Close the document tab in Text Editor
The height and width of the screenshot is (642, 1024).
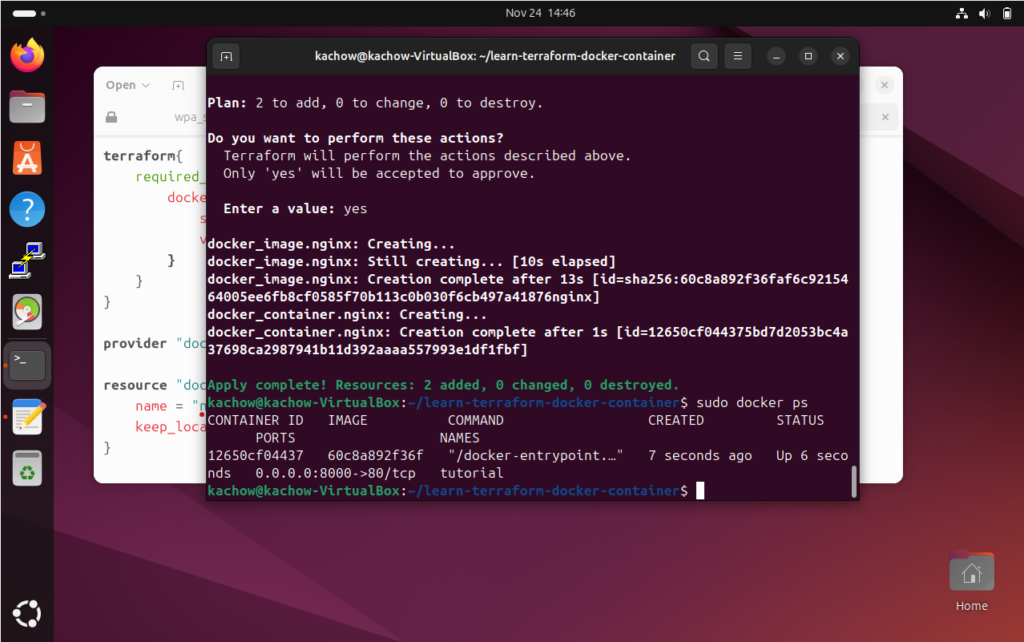click(885, 117)
